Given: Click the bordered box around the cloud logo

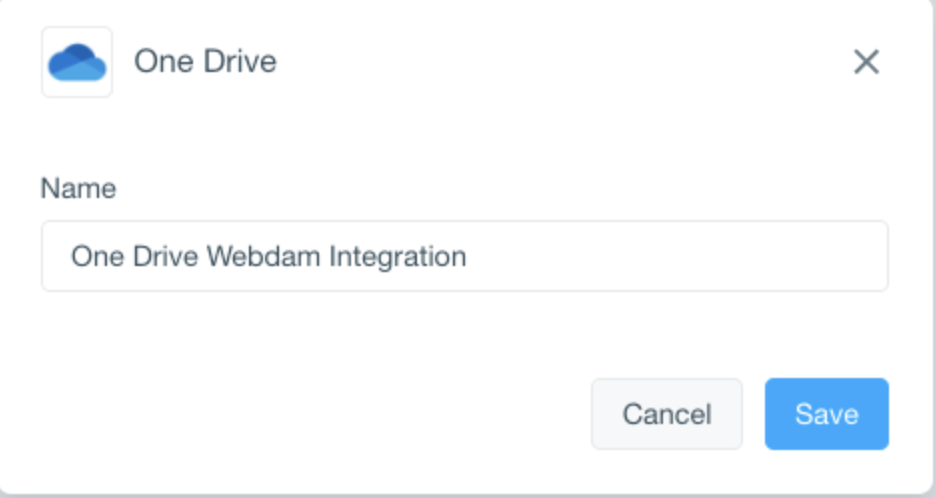Looking at the screenshot, I should coord(77,62).
